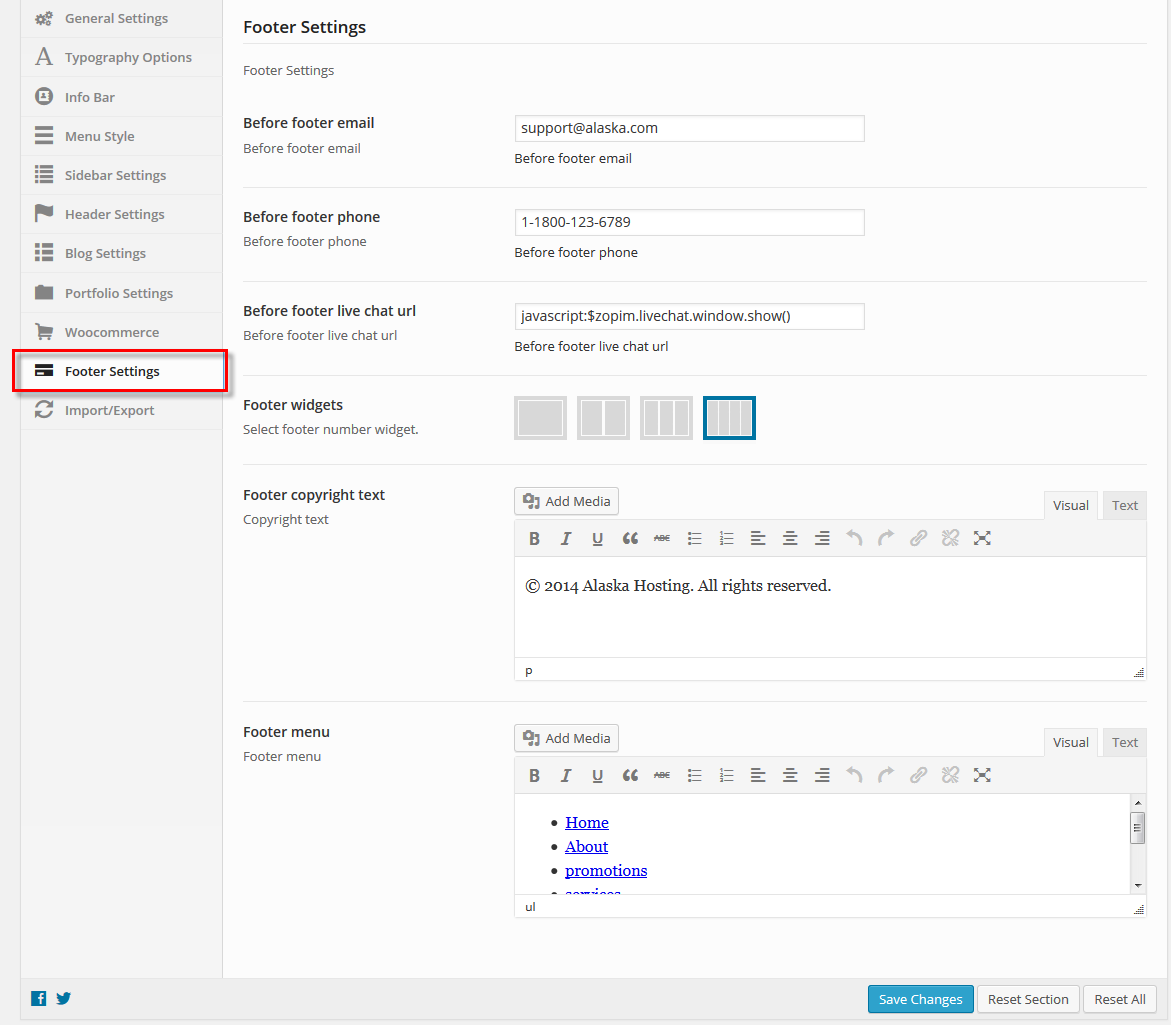Screen dimensions: 1171x1025
Task: Toggle fullscreen in Footer copyright text editor
Action: pos(982,538)
